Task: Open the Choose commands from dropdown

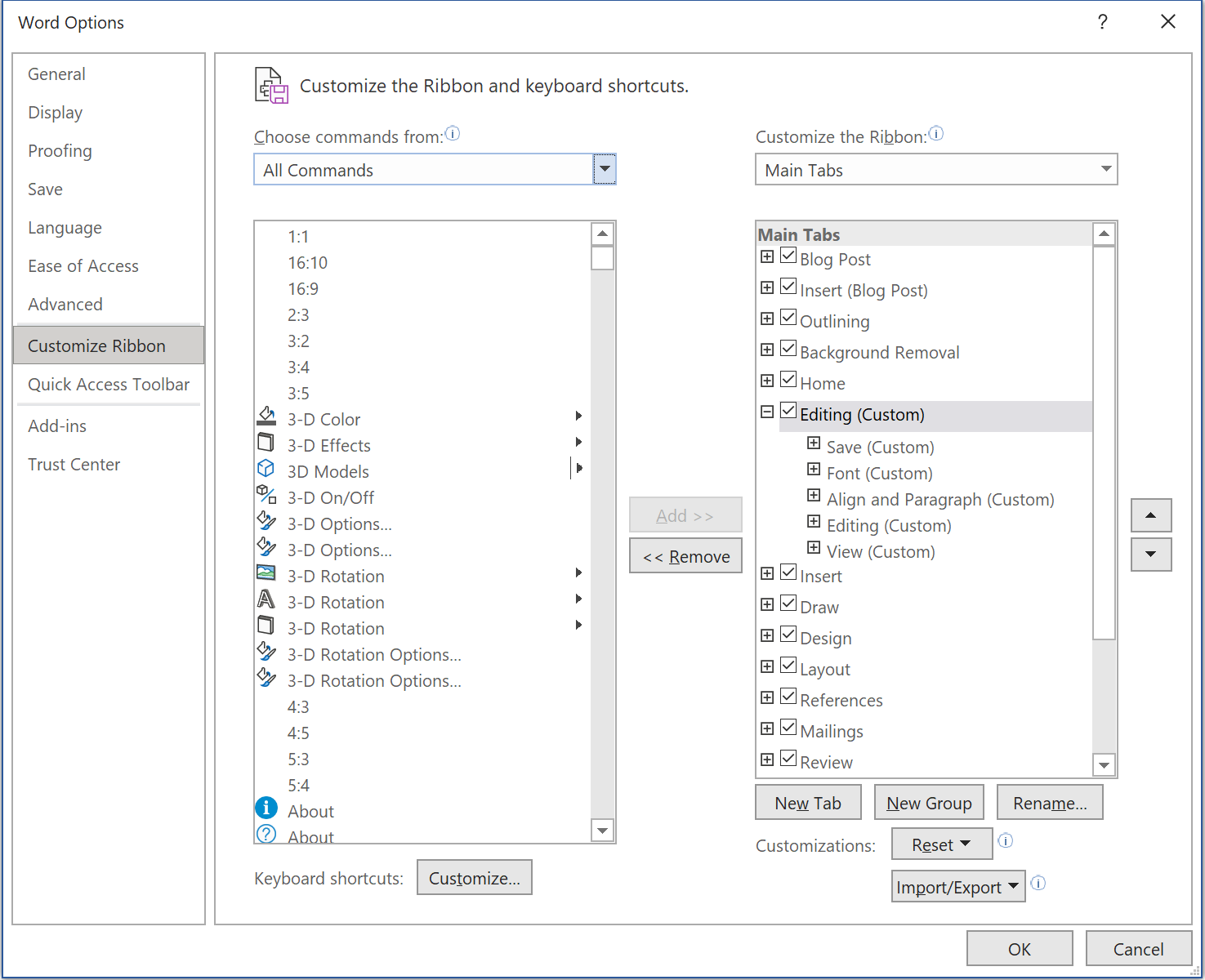Action: 605,170
